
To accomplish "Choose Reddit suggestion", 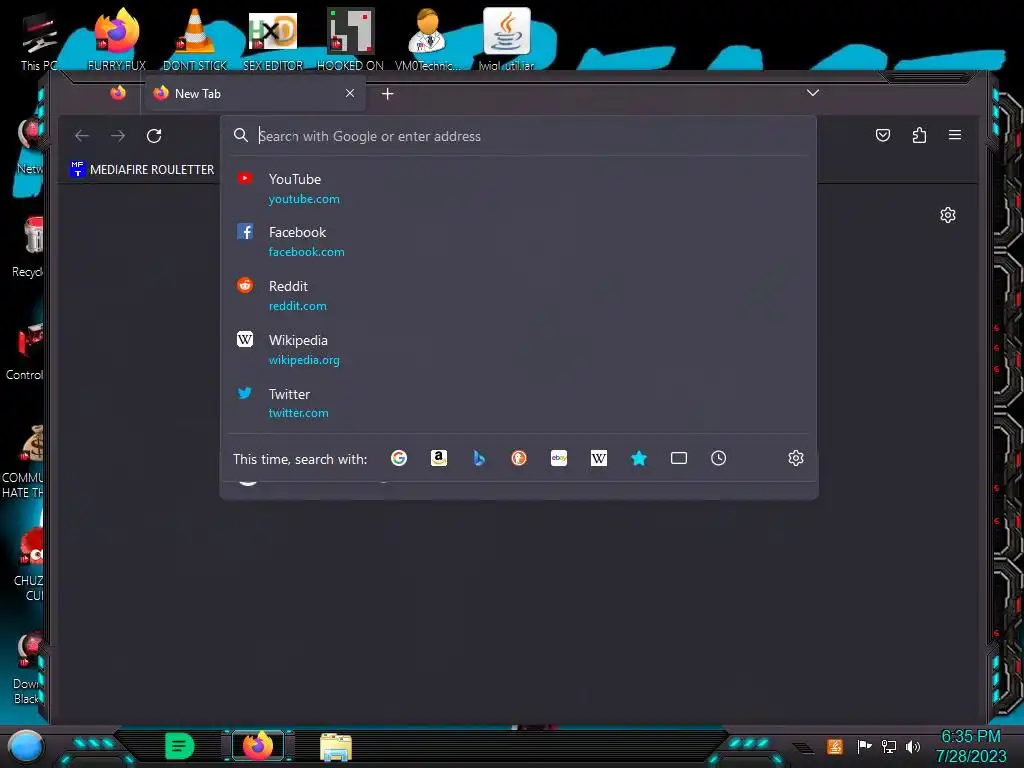I will [x=519, y=295].
